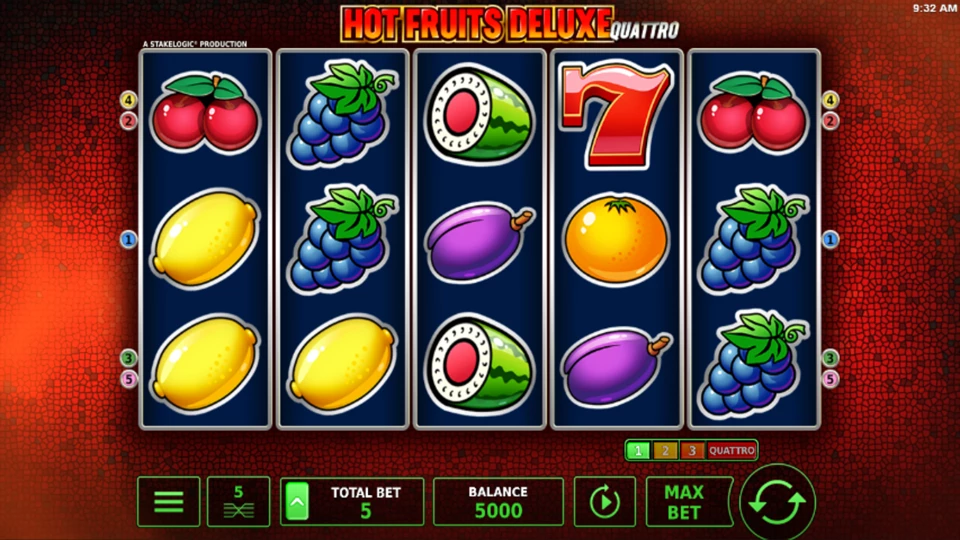Click yellow payline 4 marker on left
The height and width of the screenshot is (540, 960).
pos(128,99)
